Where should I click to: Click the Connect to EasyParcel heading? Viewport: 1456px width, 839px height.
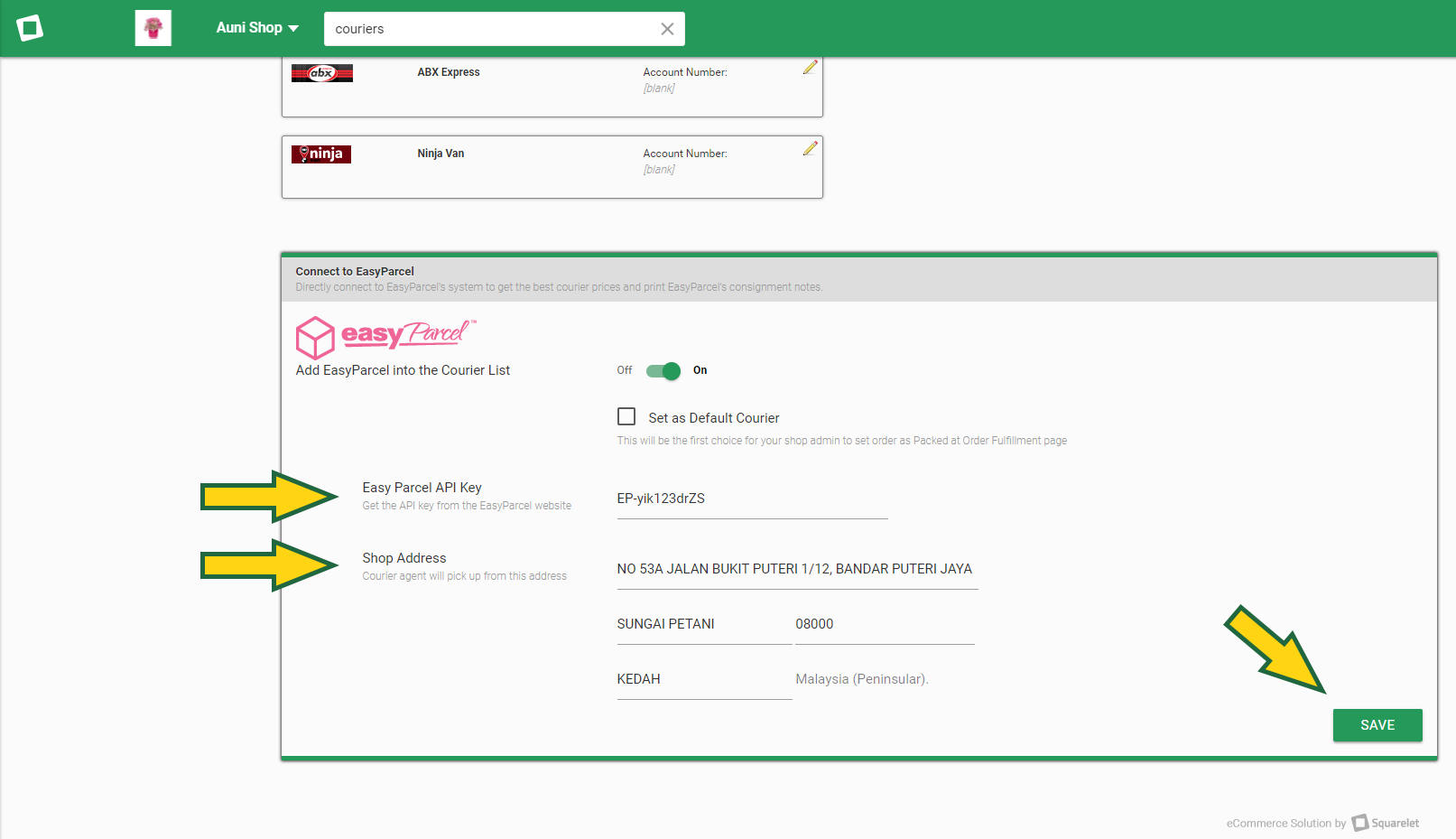tap(355, 271)
